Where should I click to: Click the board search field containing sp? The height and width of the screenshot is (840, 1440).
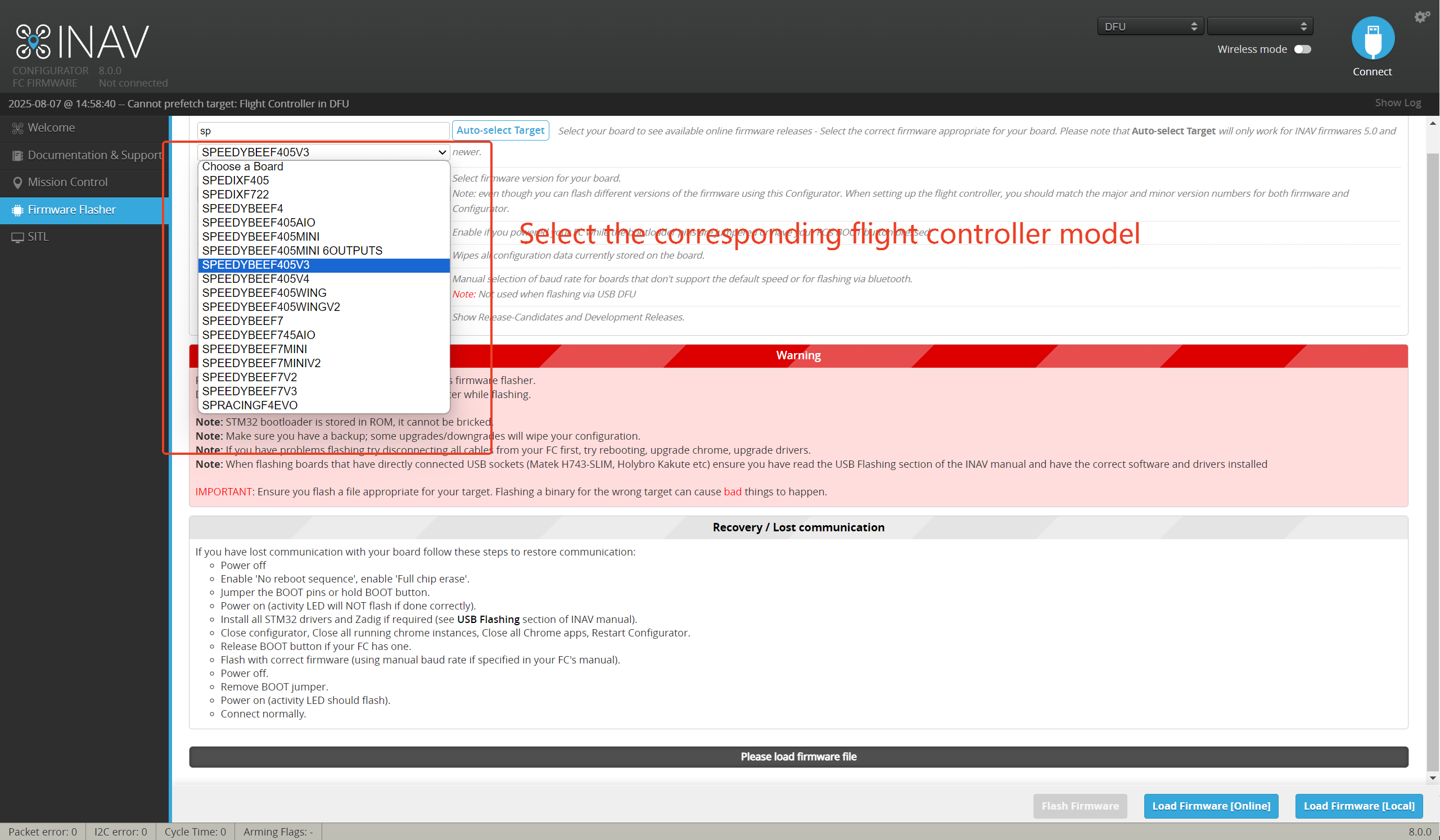click(323, 131)
